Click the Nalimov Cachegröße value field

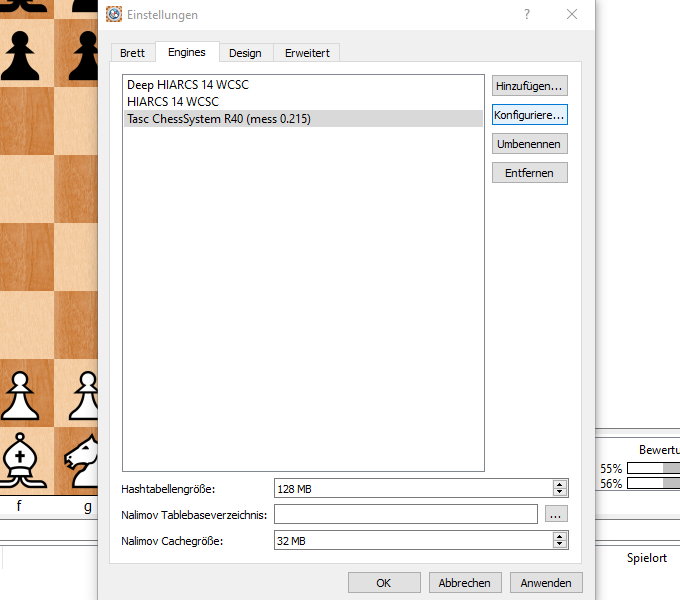[413, 540]
